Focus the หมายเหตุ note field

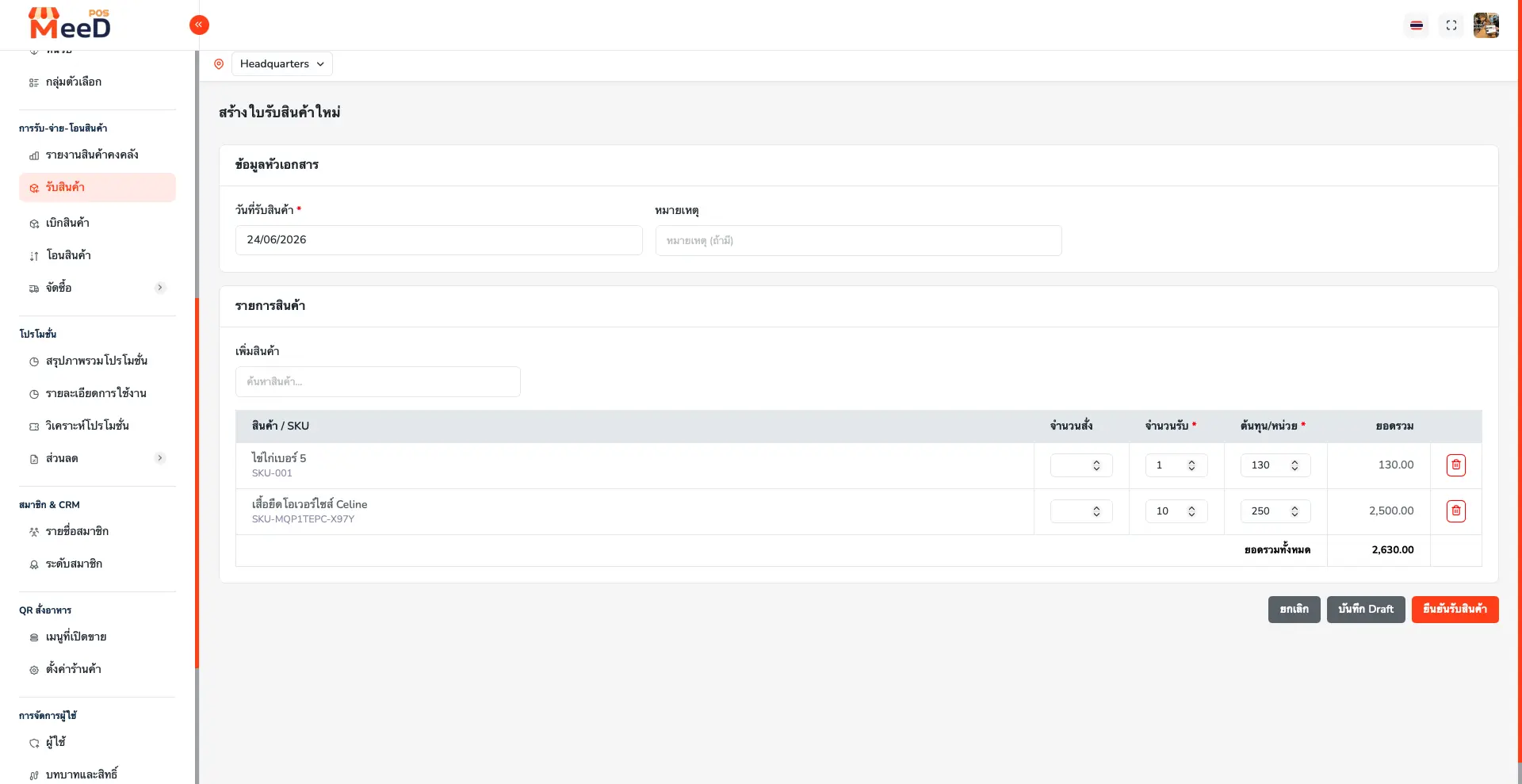[x=859, y=240]
